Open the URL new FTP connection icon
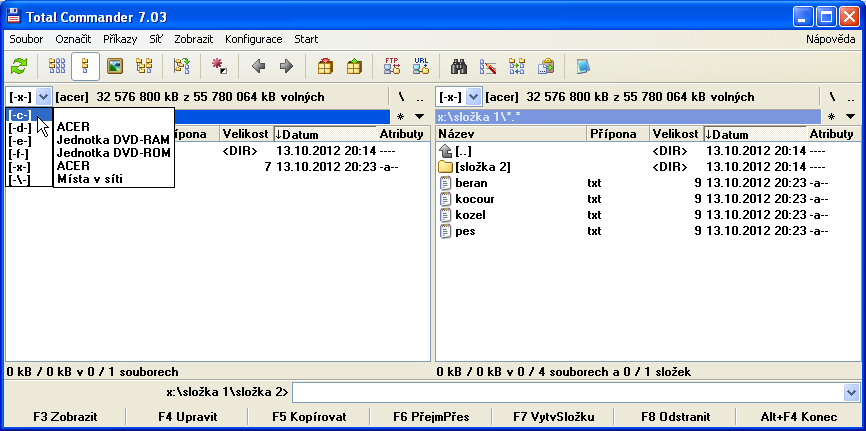This screenshot has height=431, width=866. coord(421,67)
